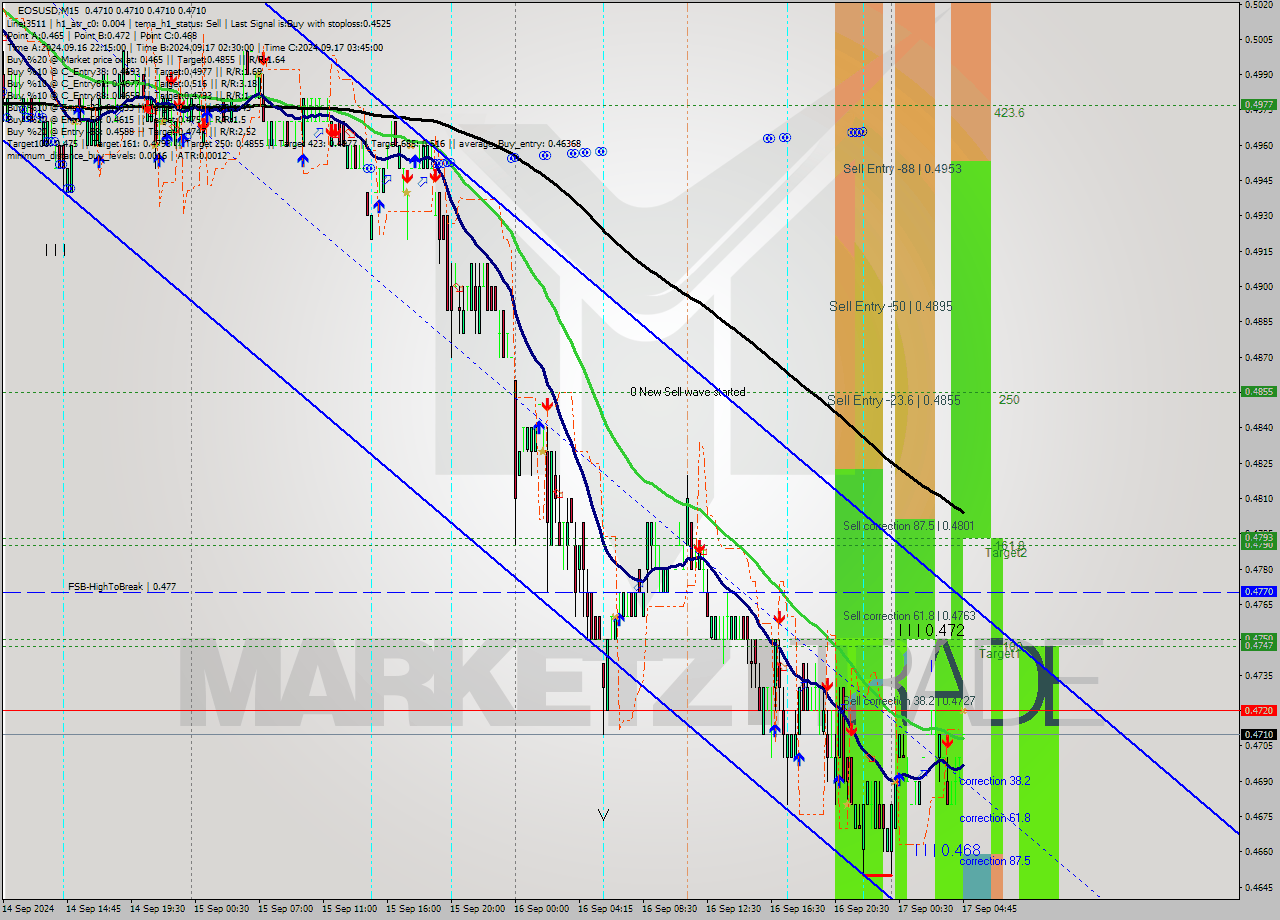
Task: Click the 'Sell Entry -23.6 | 0.4855' label
Action: (894, 400)
